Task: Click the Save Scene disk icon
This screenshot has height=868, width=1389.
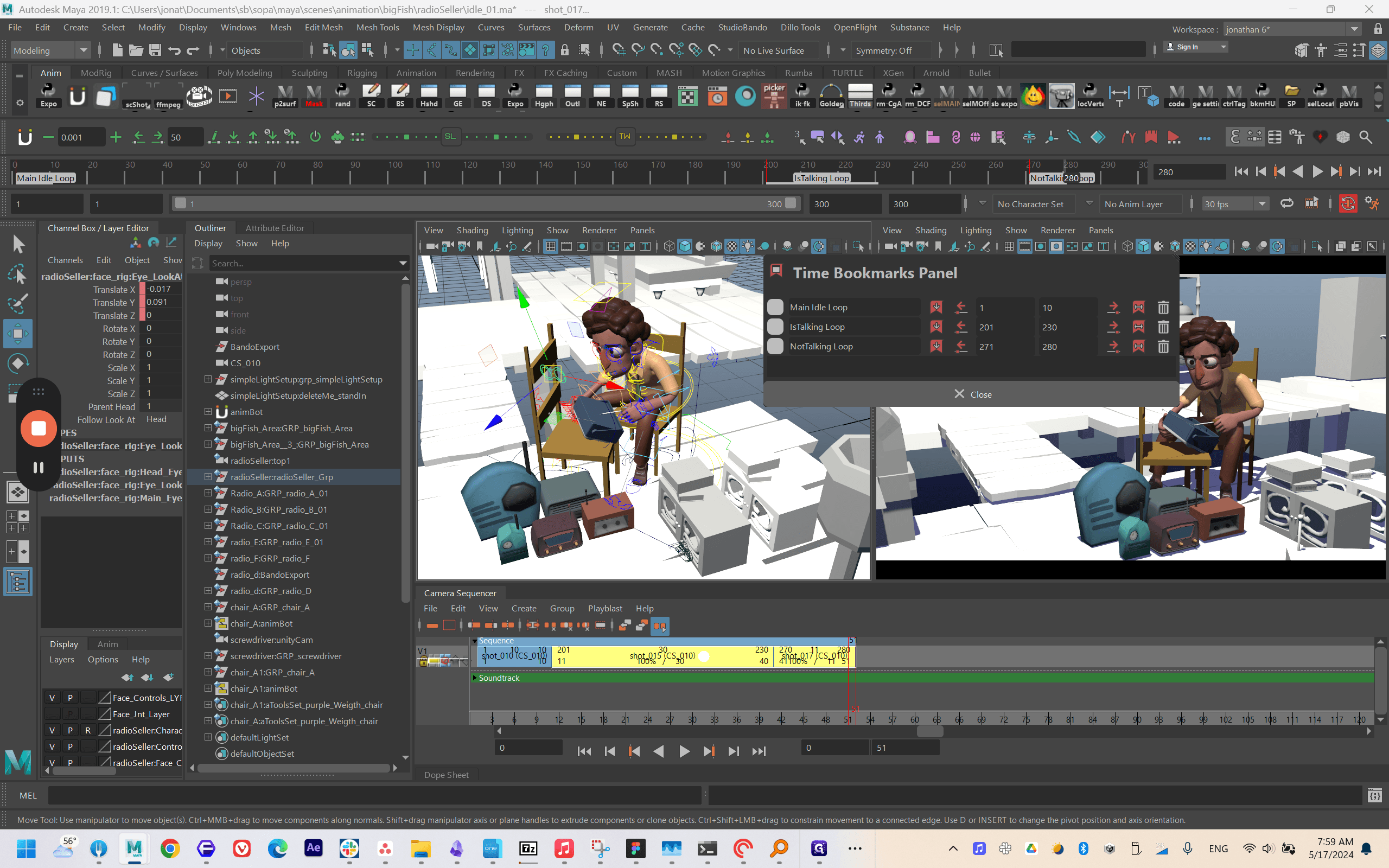Action: tap(155, 50)
